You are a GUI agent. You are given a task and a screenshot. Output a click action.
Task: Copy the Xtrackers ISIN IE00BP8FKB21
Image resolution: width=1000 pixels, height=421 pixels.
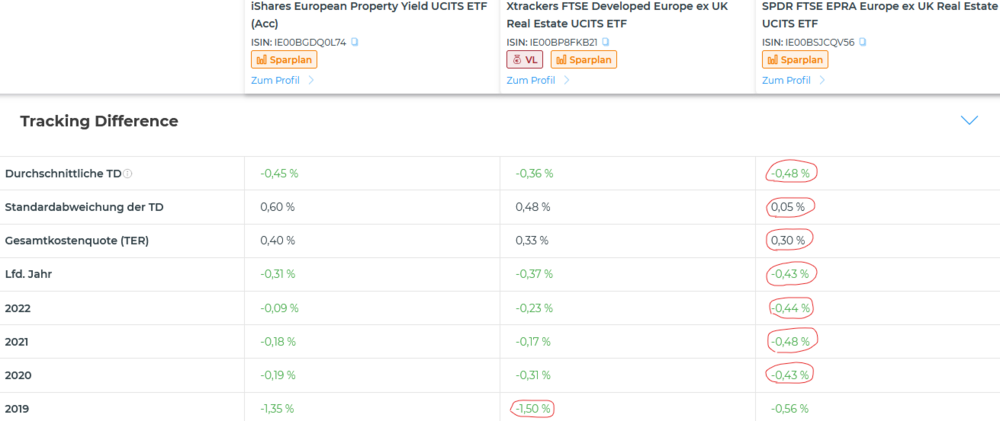(x=605, y=42)
